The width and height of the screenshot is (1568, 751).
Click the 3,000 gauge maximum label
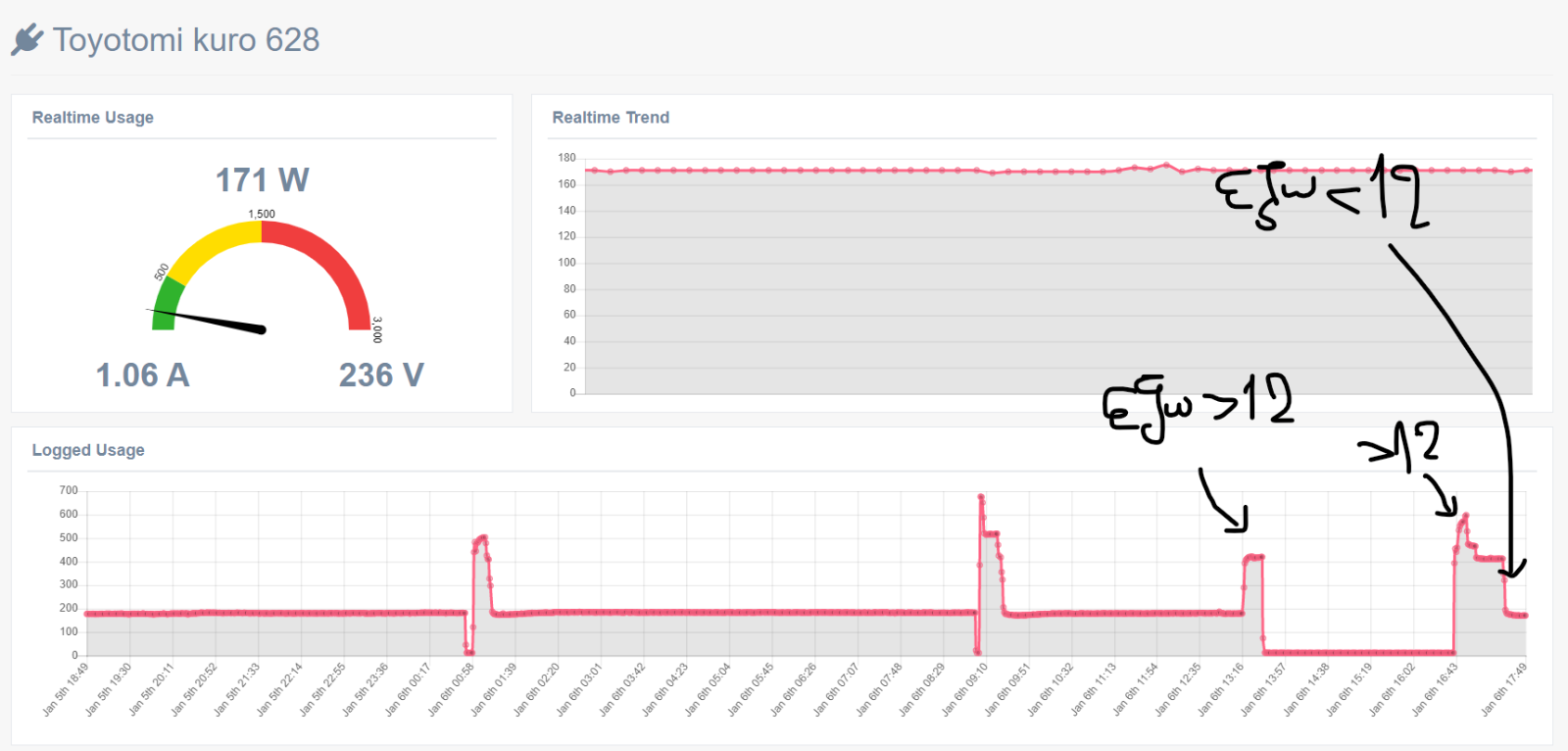point(377,329)
